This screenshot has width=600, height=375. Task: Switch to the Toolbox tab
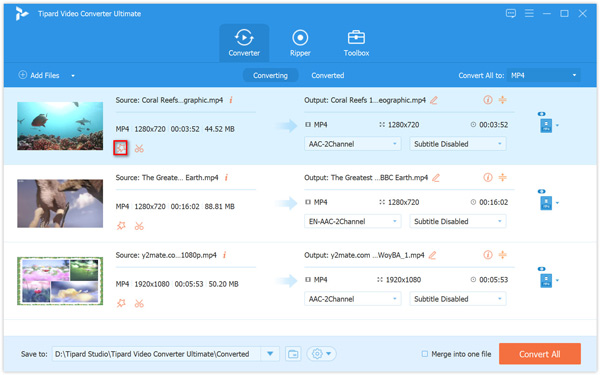click(356, 43)
